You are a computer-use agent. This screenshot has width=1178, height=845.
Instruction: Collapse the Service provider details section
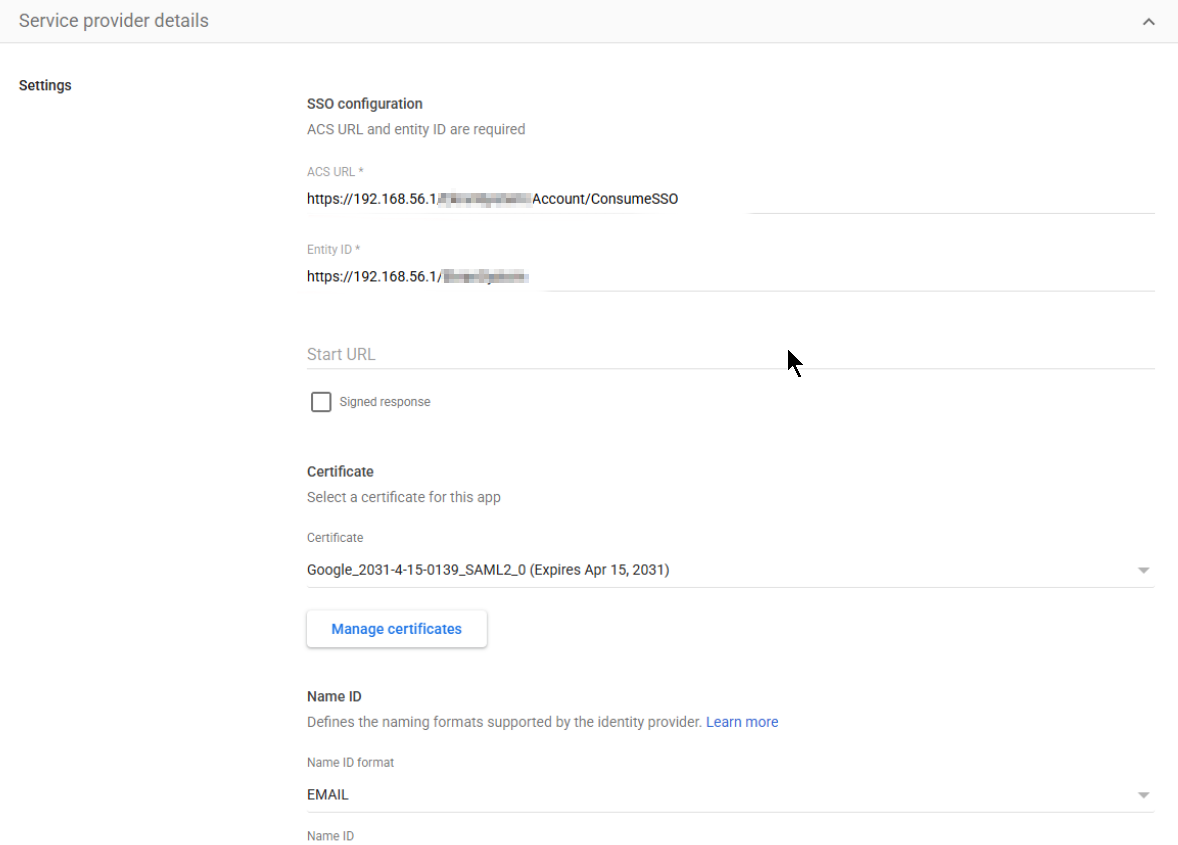1148,21
